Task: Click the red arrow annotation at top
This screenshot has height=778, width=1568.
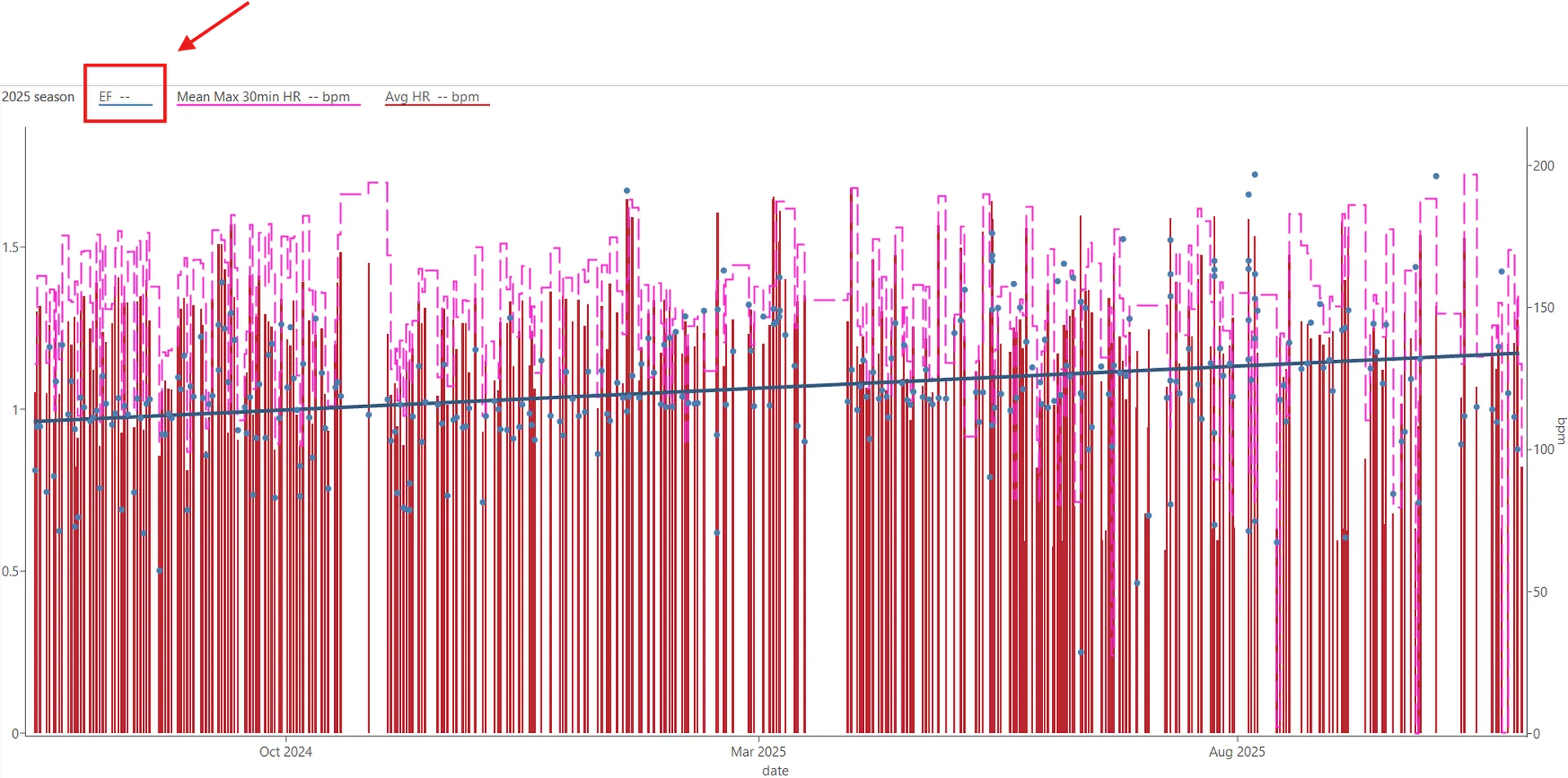Action: (x=212, y=26)
